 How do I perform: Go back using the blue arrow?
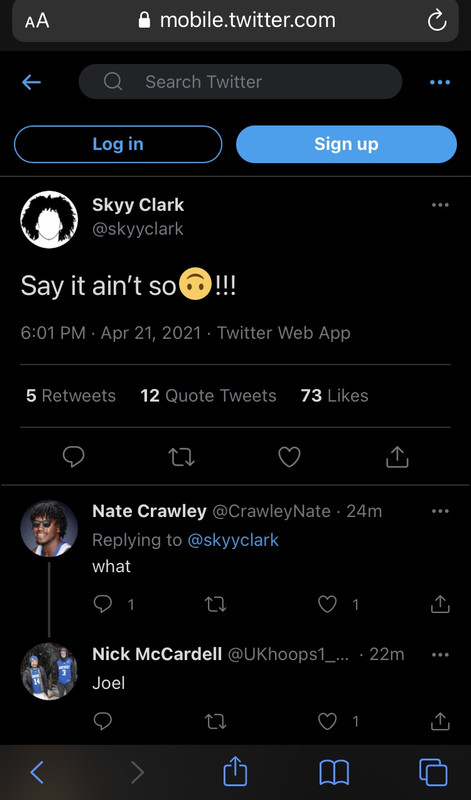pos(31,82)
